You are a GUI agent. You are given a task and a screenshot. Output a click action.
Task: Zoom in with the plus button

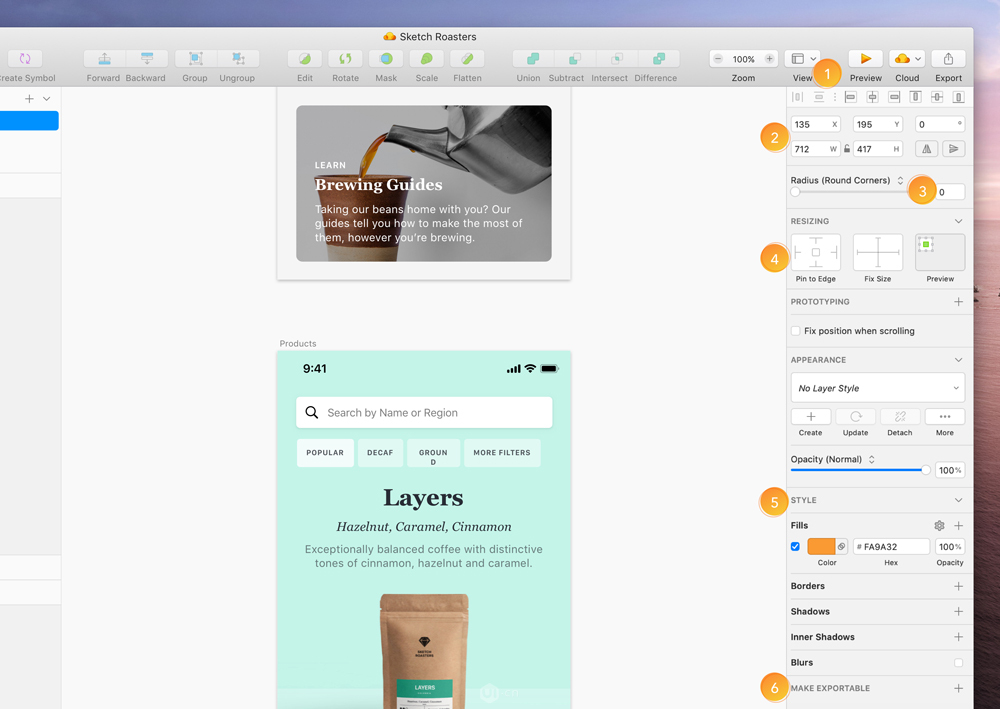(770, 59)
